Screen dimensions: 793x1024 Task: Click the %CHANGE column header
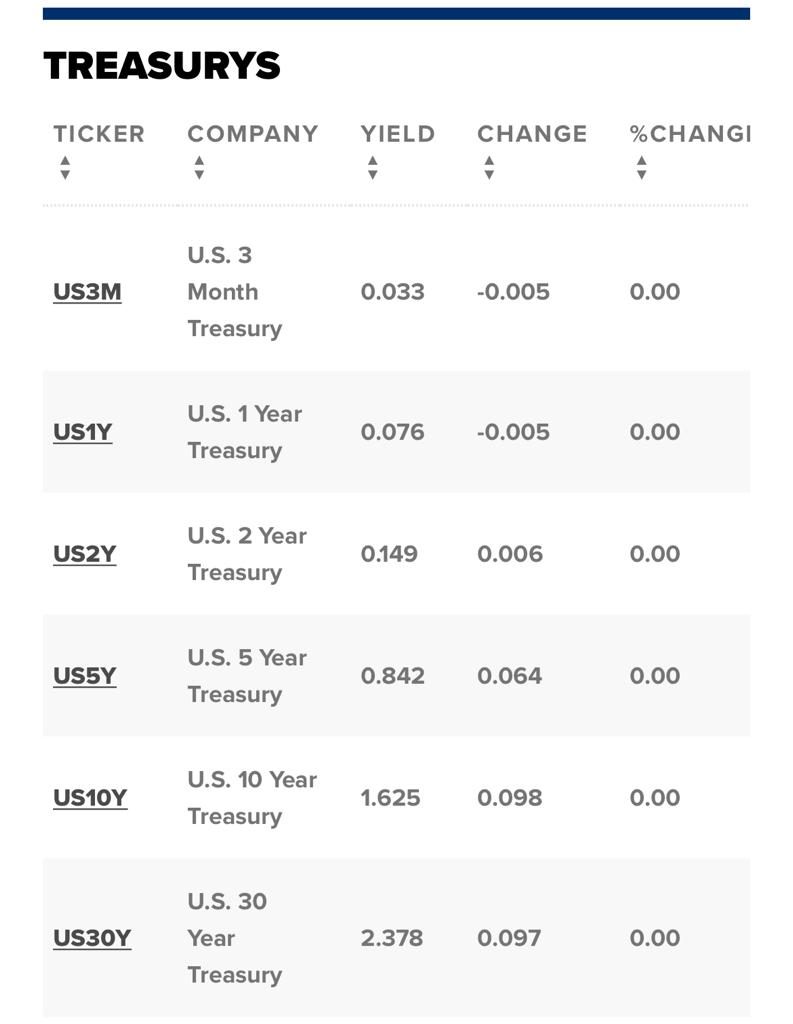click(690, 134)
